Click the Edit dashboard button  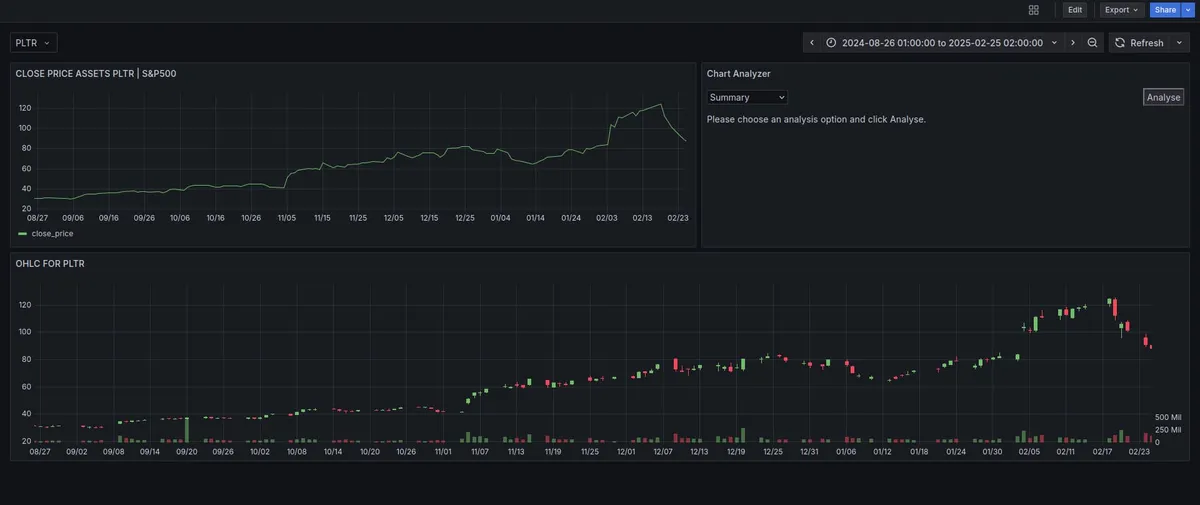1075,10
